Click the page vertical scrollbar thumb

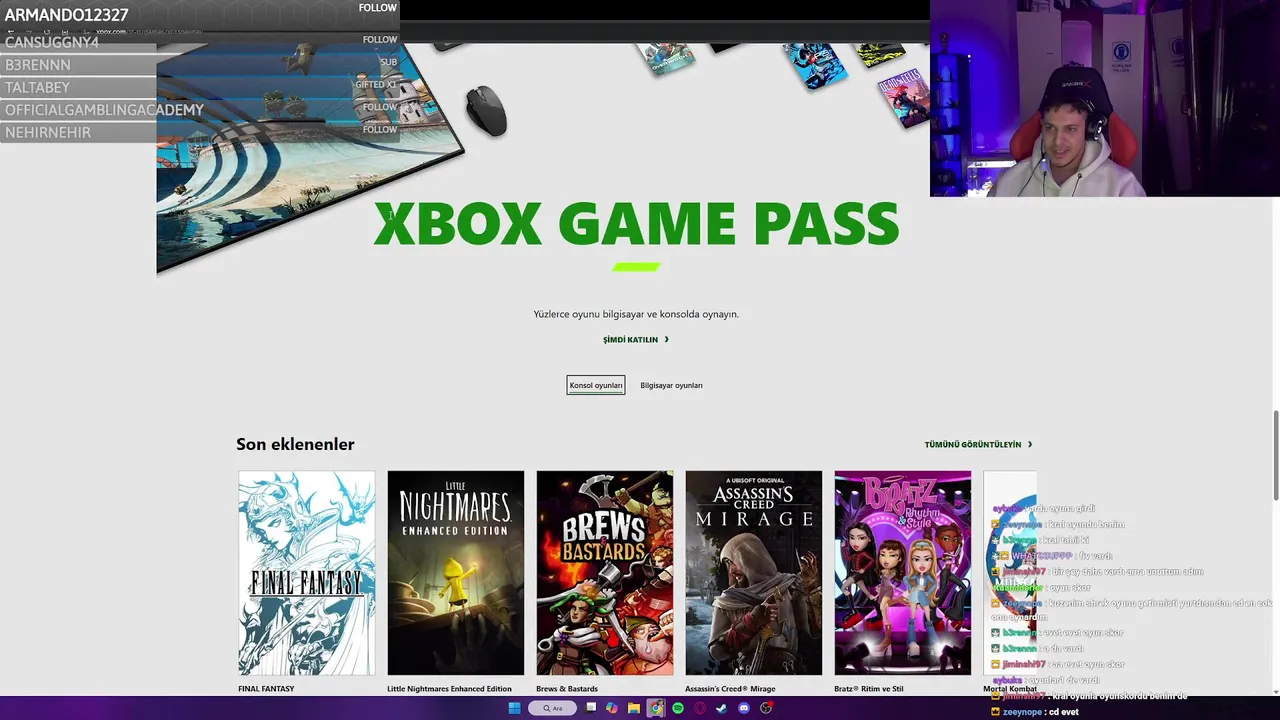tap(1275, 455)
